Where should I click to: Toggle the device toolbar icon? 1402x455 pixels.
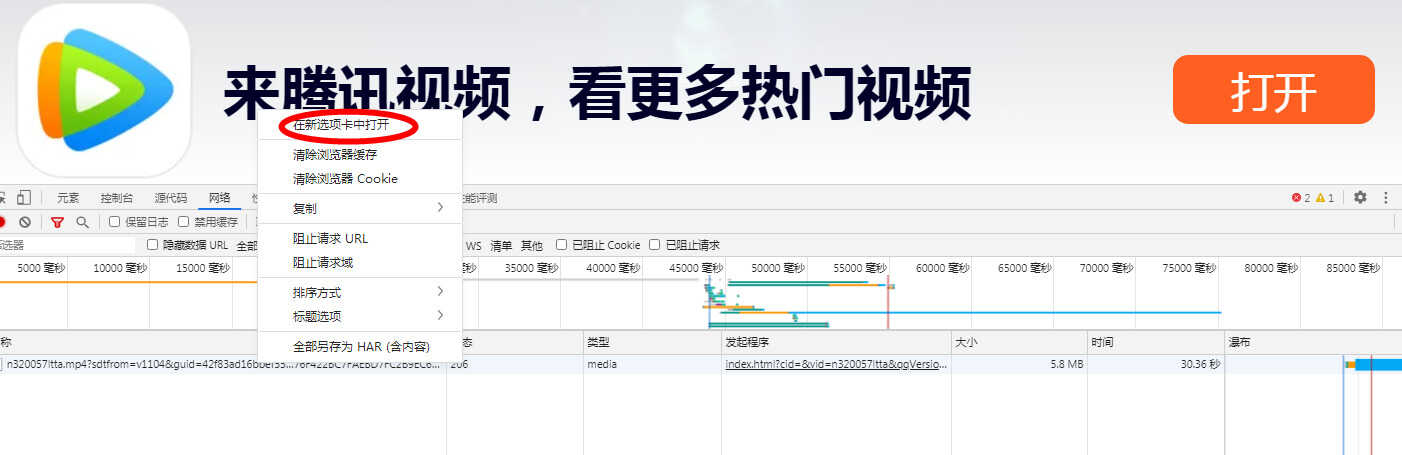24,198
